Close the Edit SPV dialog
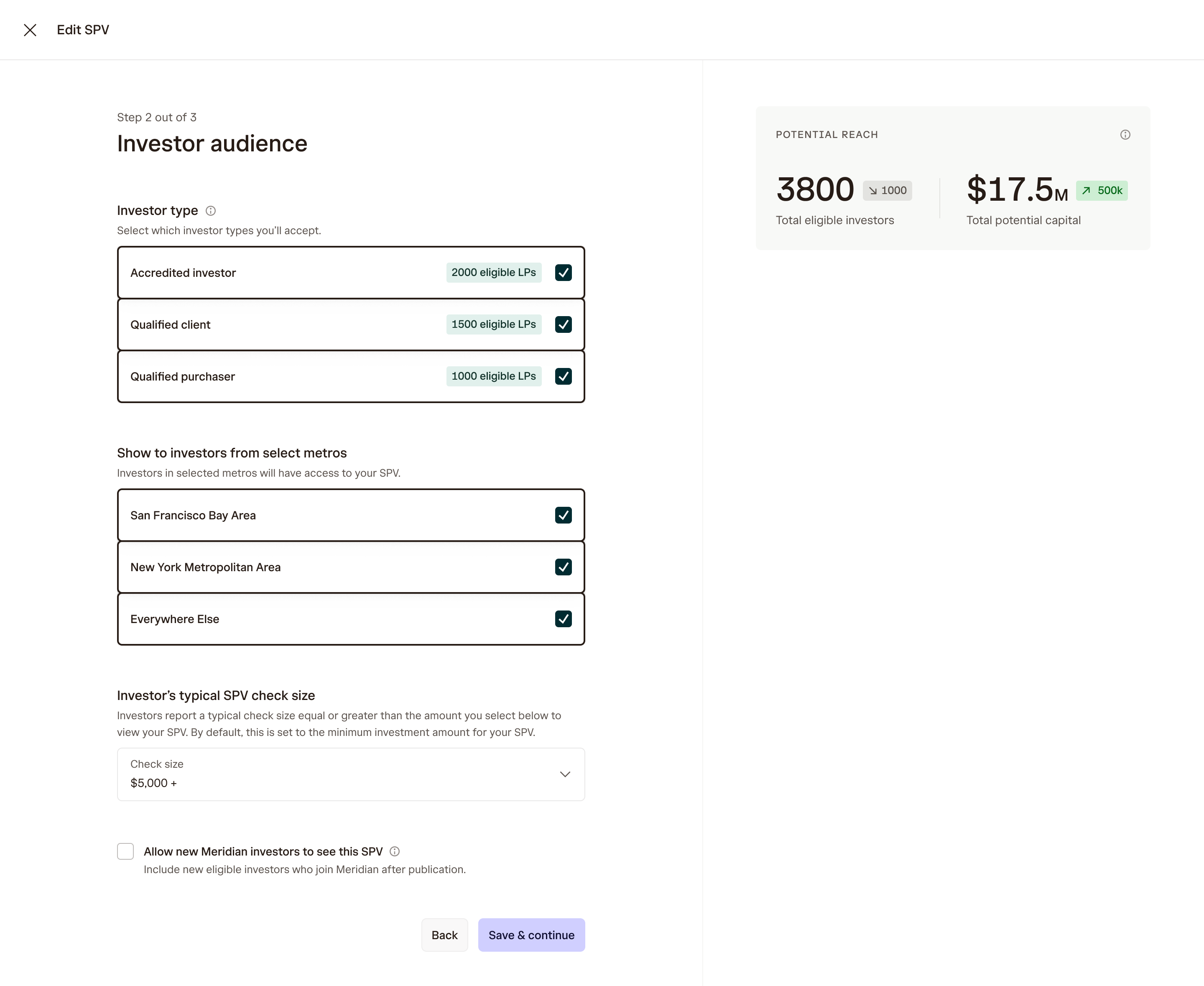The width and height of the screenshot is (1204, 986). pyautogui.click(x=30, y=30)
